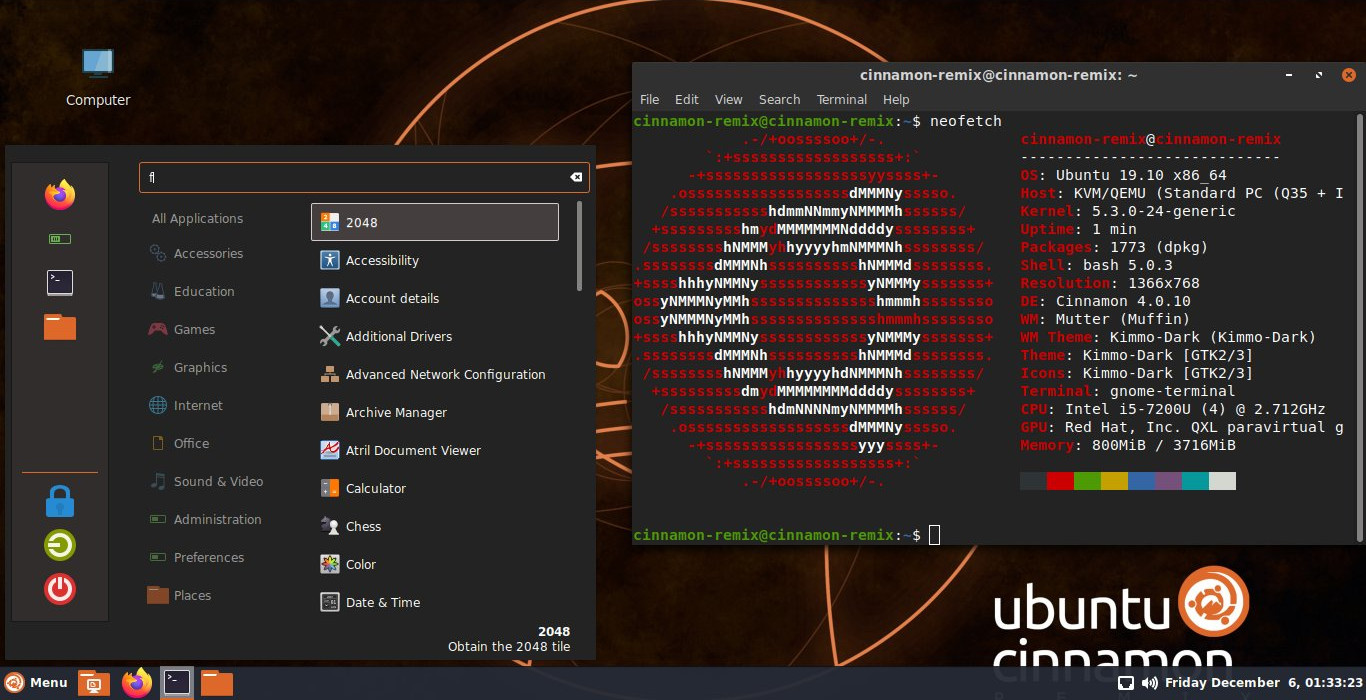
Task: Launch Firefox from the bottom panel
Action: (137, 683)
